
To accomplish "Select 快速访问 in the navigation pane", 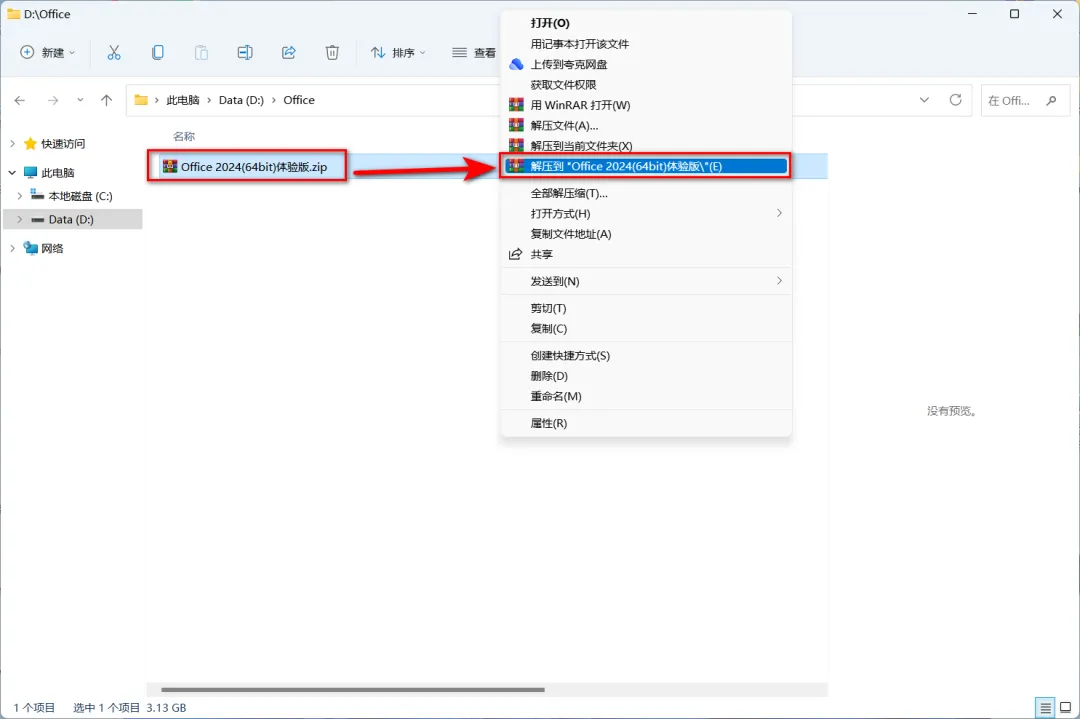I will tap(63, 143).
